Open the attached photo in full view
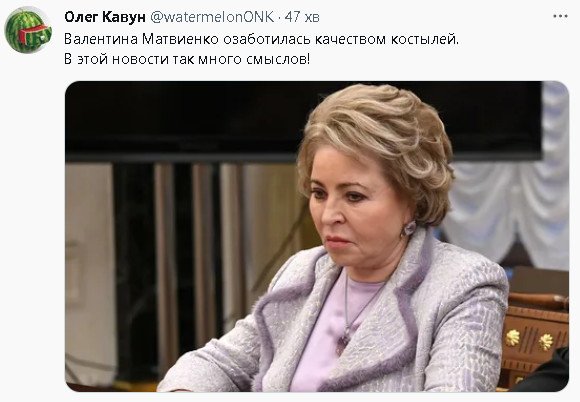This screenshot has height=402, width=580. [317, 236]
